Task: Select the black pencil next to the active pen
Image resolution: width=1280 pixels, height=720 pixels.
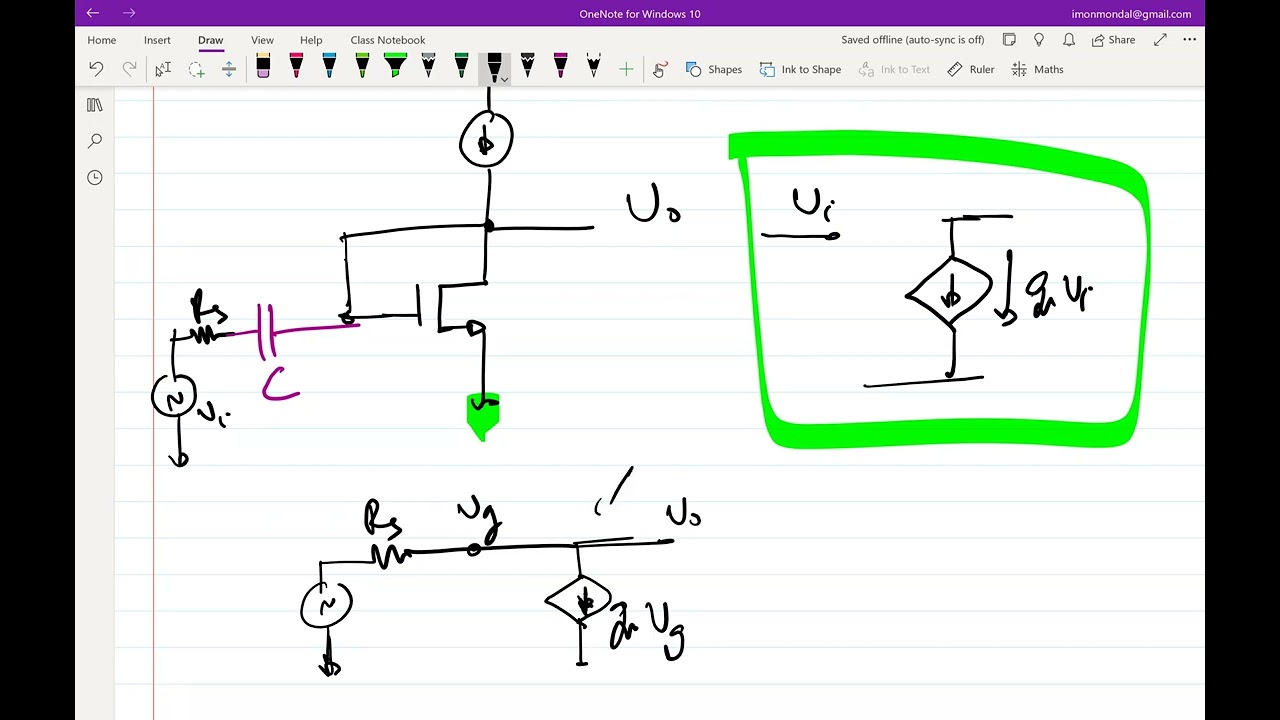Action: click(x=527, y=67)
